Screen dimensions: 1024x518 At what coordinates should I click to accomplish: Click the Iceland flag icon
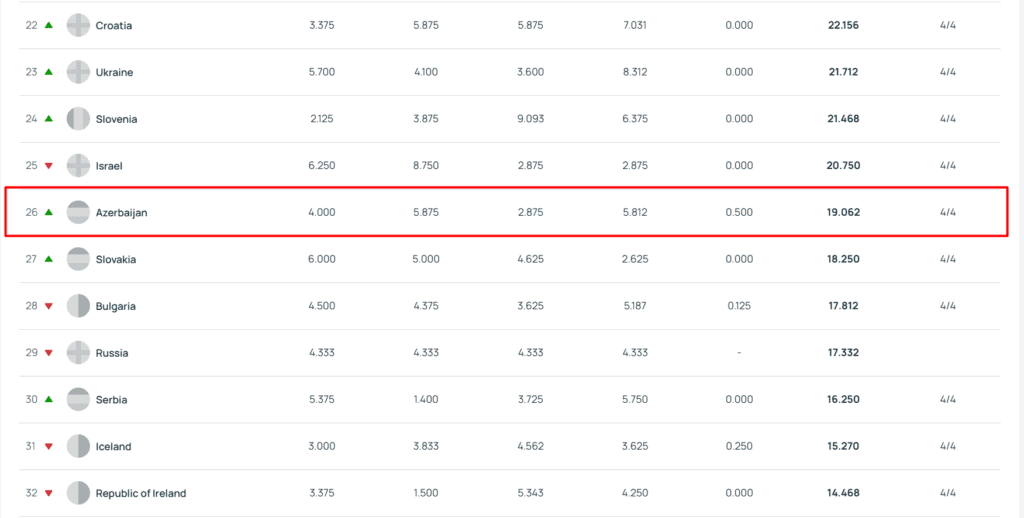78,446
